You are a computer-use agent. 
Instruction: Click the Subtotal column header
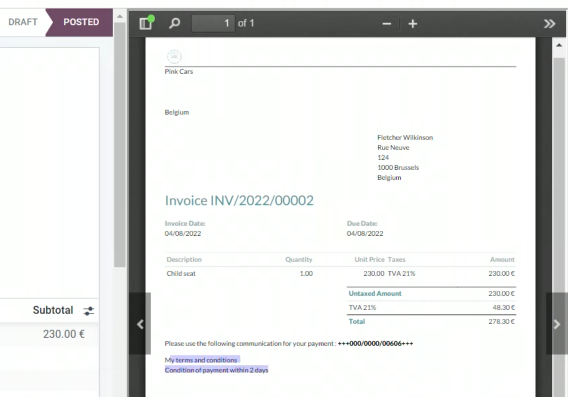(x=53, y=310)
